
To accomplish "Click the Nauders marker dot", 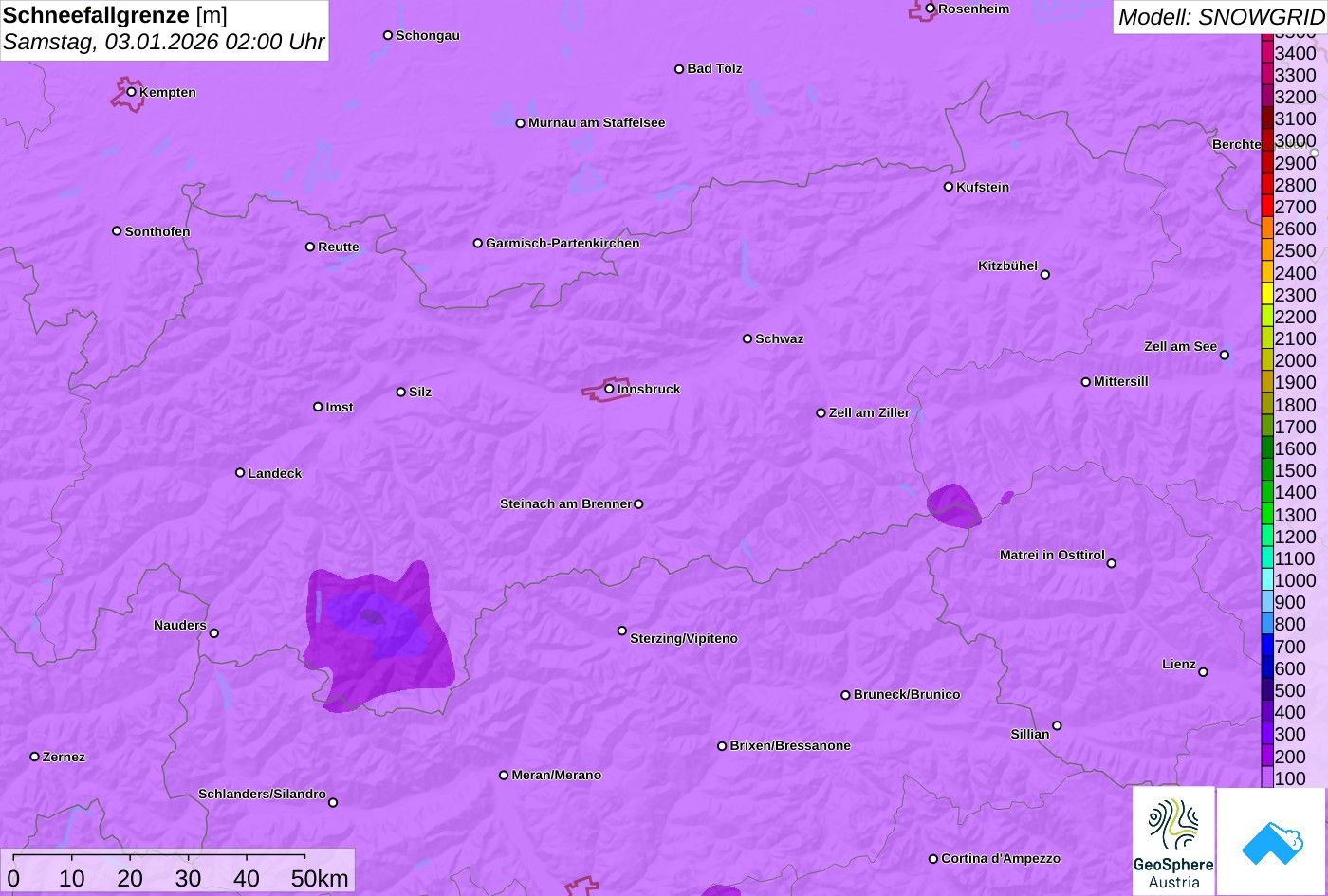I will [214, 633].
